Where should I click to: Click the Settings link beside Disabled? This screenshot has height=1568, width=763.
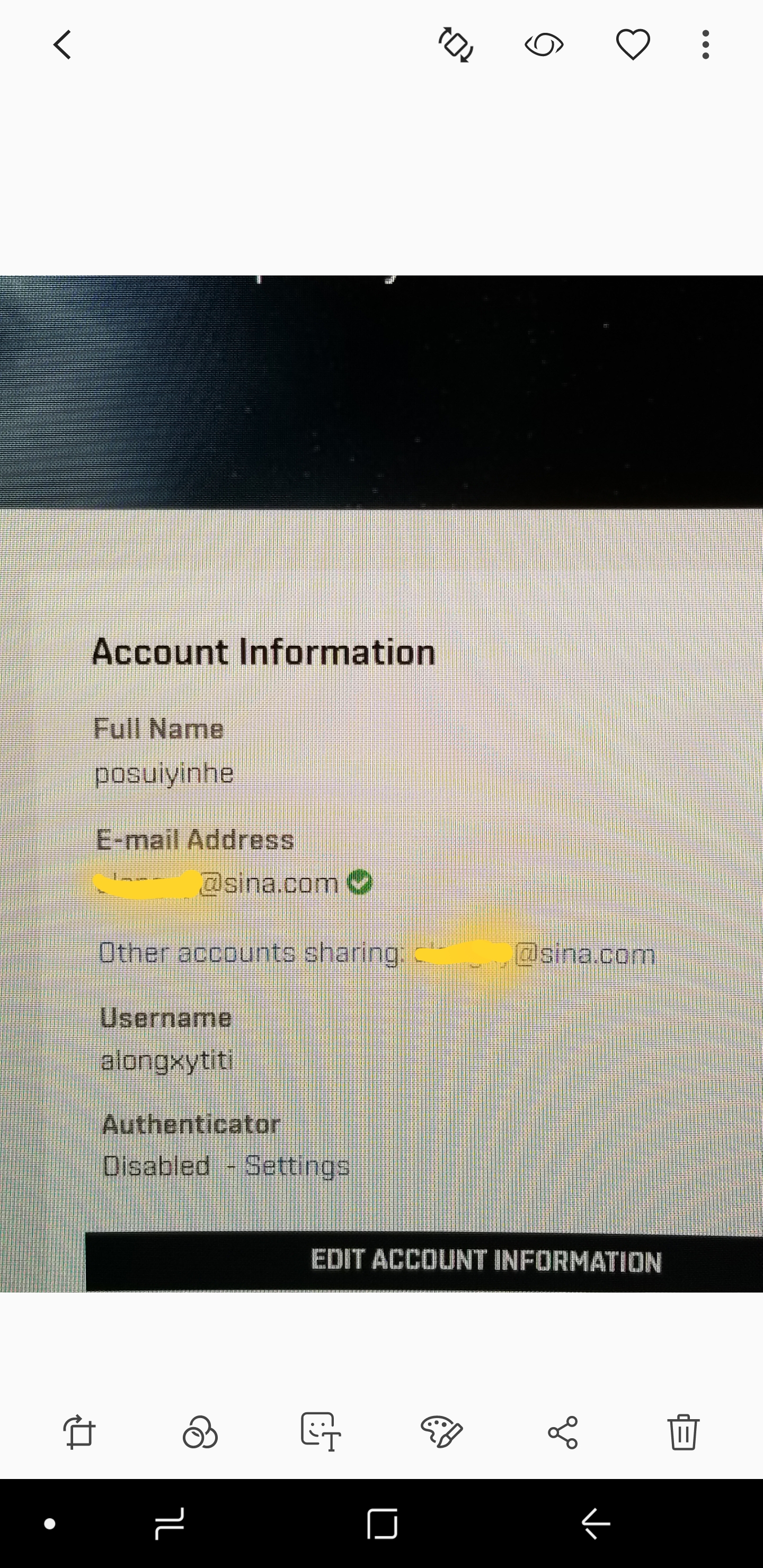(x=297, y=1166)
